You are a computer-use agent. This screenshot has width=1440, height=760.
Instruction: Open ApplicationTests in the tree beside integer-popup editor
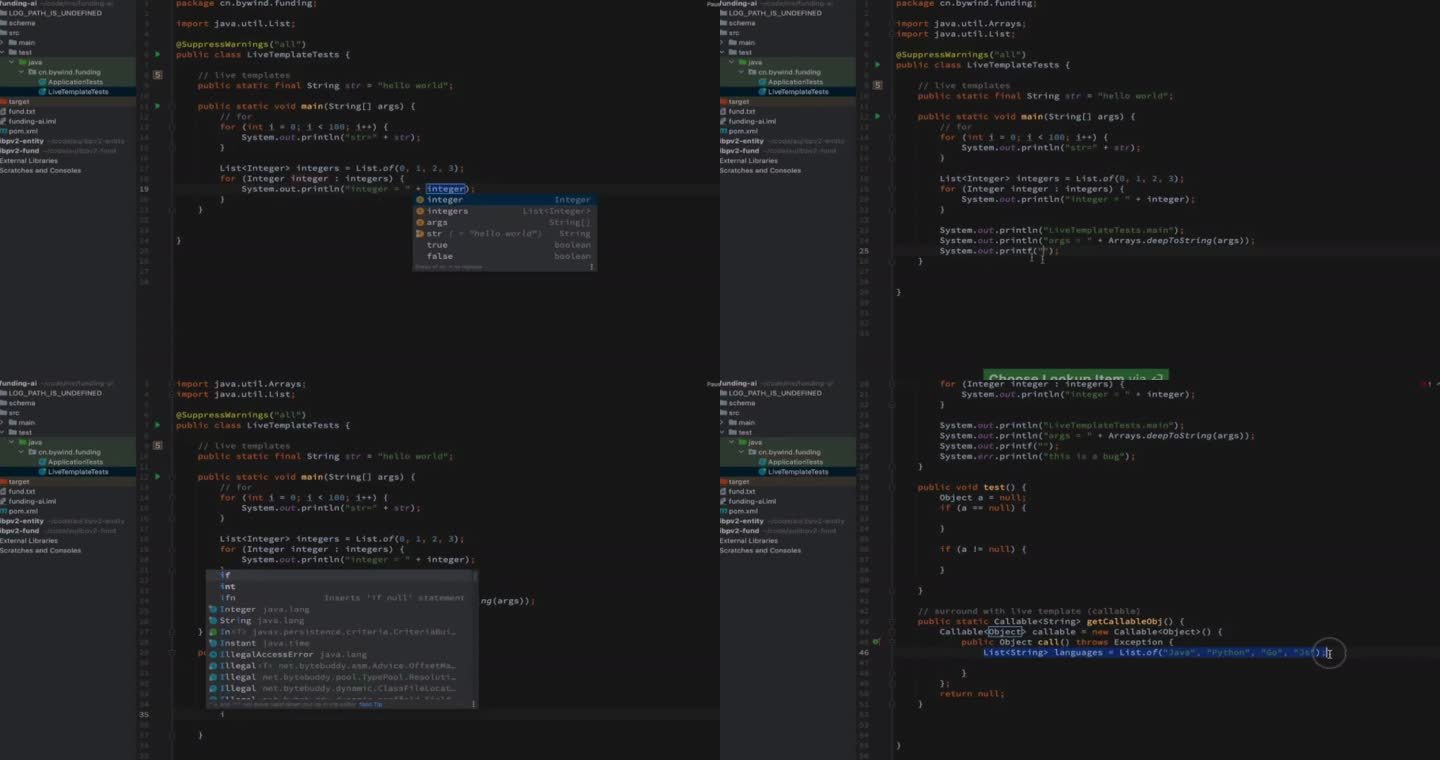[x=75, y=82]
